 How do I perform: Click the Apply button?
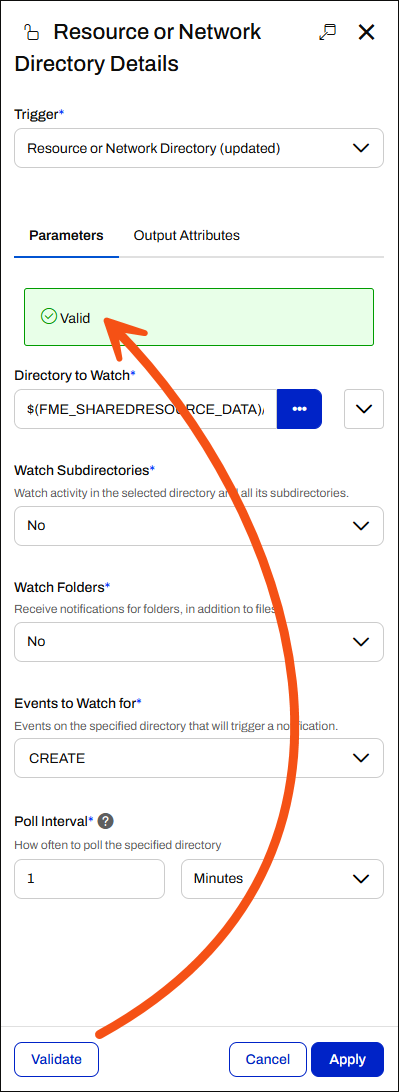(x=347, y=1059)
